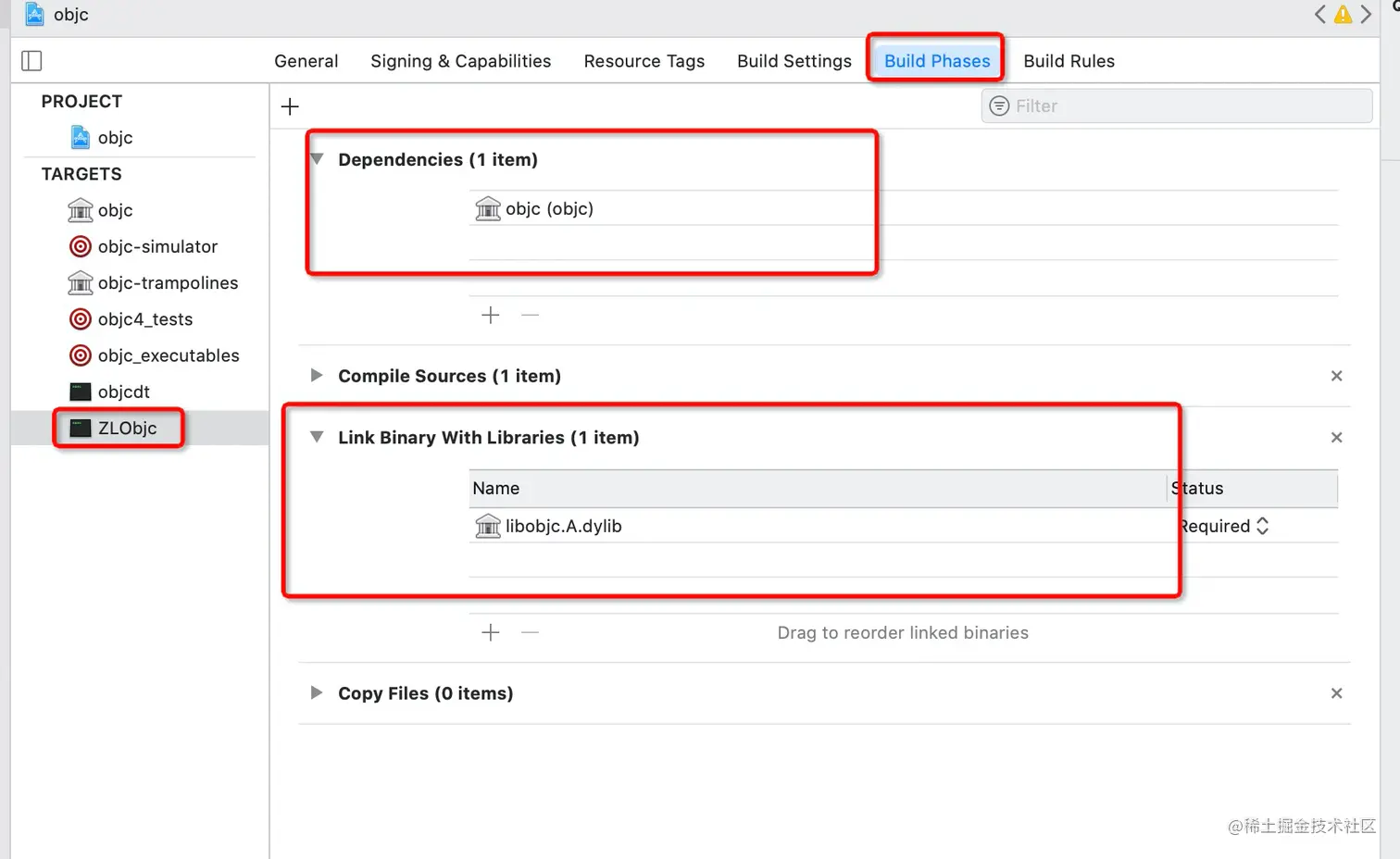Toggle the navigator sidebar panel icon
Viewport: 1400px width, 859px height.
(31, 61)
